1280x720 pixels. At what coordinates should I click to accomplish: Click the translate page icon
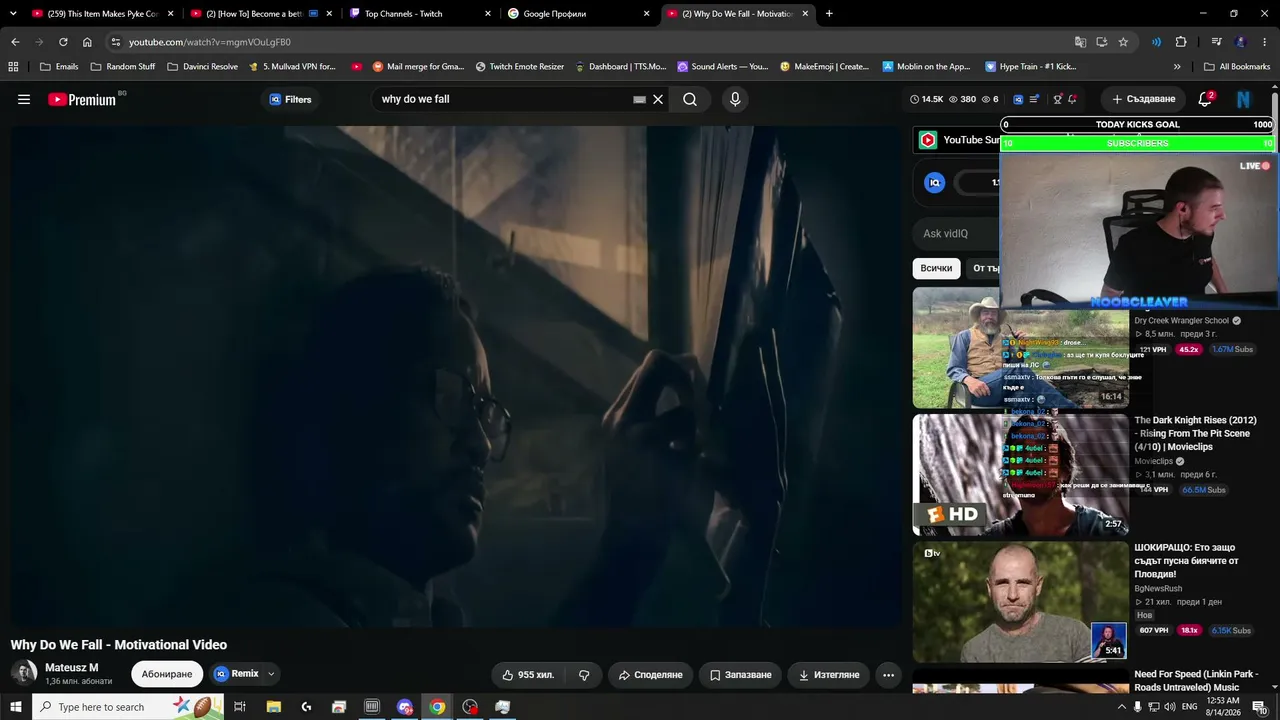pyautogui.click(x=1080, y=42)
